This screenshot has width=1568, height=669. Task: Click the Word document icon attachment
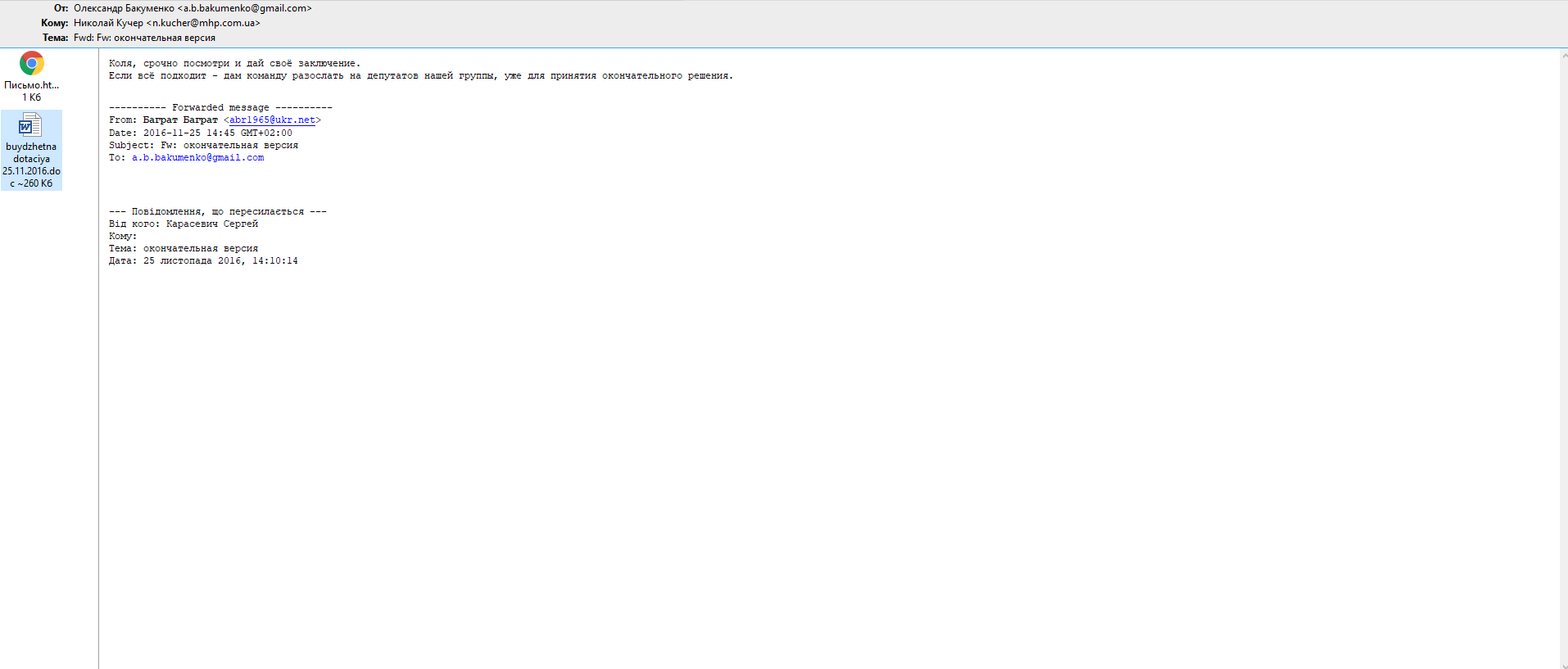pos(30,125)
